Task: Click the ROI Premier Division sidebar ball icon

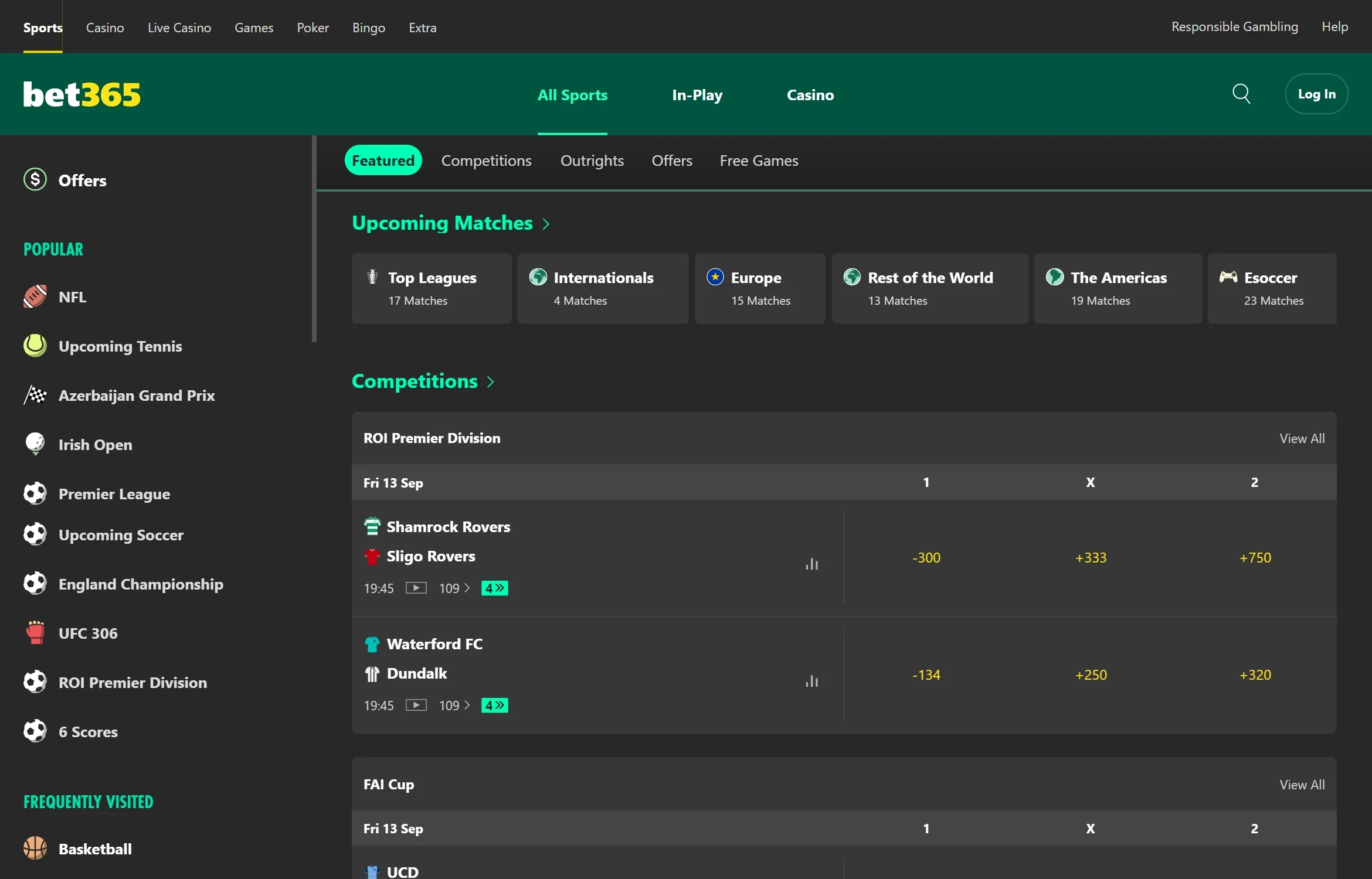Action: pyautogui.click(x=35, y=682)
